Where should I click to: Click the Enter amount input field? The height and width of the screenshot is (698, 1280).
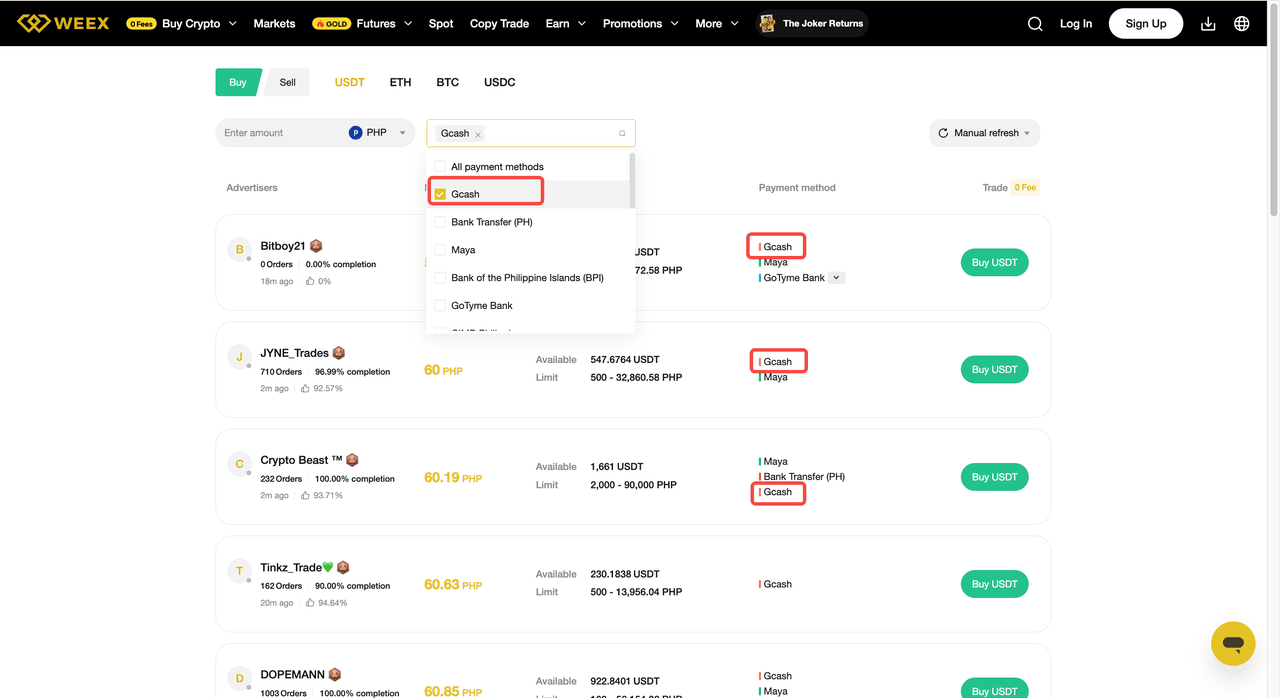coord(280,133)
